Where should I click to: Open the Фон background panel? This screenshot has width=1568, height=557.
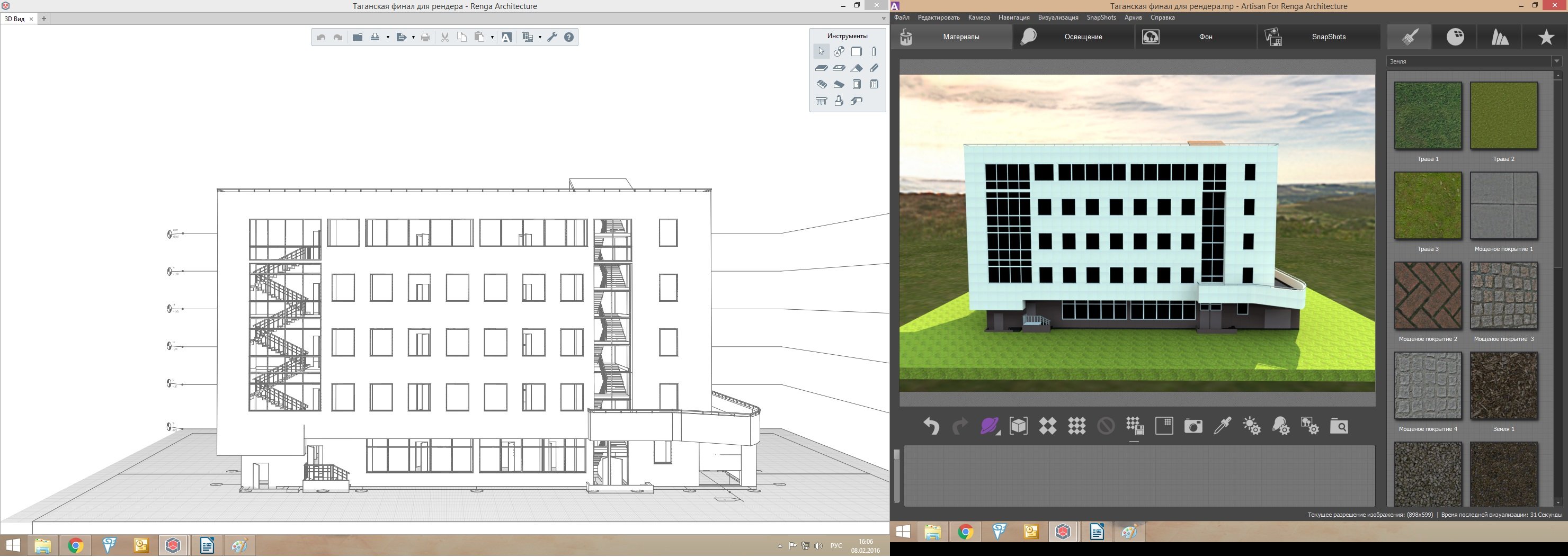[x=1205, y=37]
